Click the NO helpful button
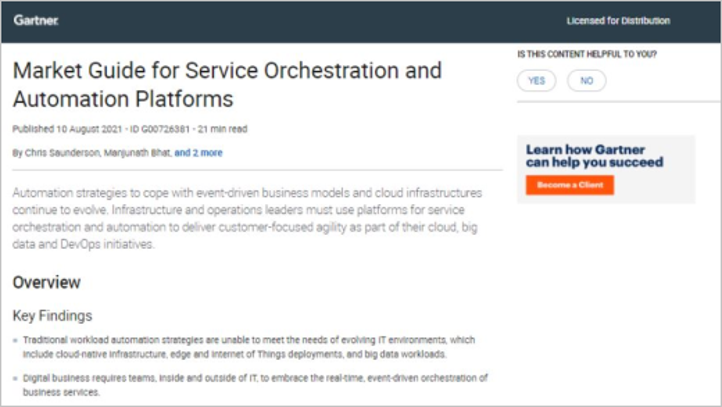Viewport: 722px width, 407px height. (x=586, y=81)
